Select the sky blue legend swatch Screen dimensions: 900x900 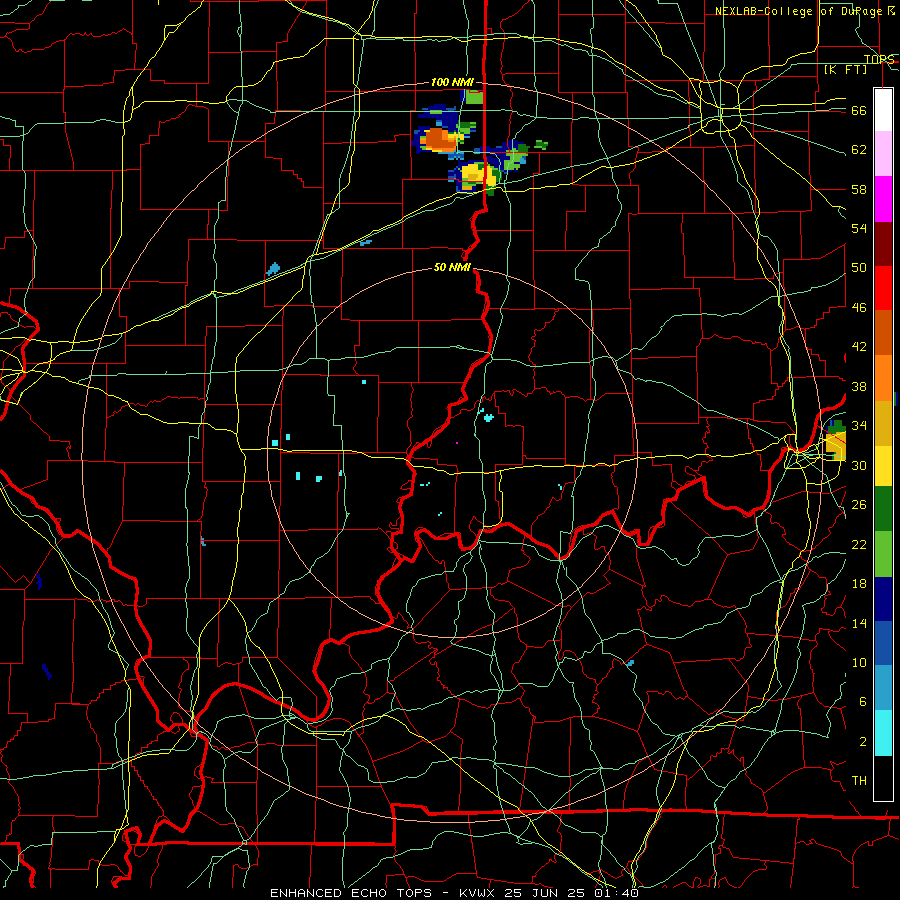click(x=883, y=688)
